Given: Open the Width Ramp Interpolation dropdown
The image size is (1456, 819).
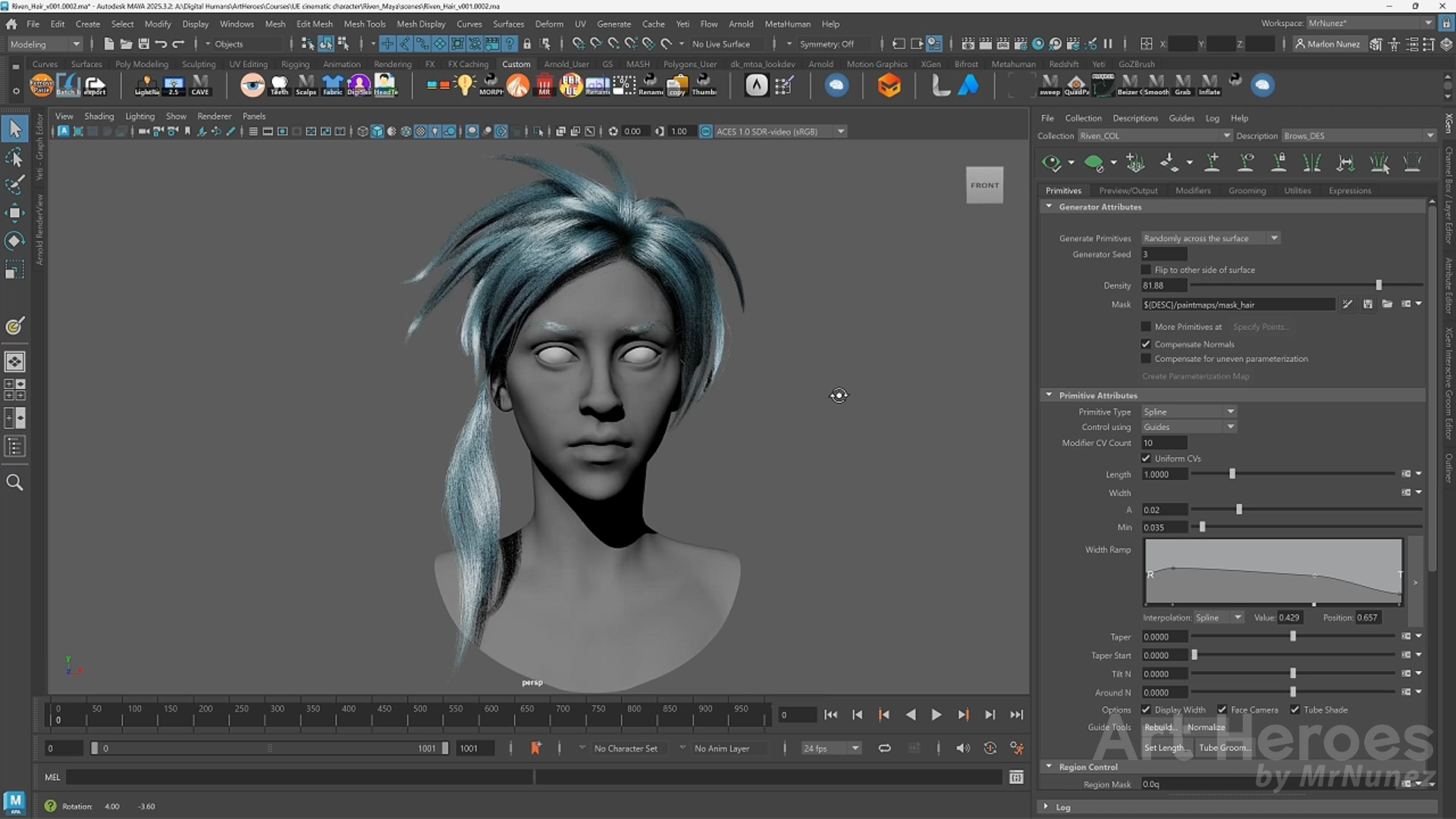Looking at the screenshot, I should tap(1219, 617).
